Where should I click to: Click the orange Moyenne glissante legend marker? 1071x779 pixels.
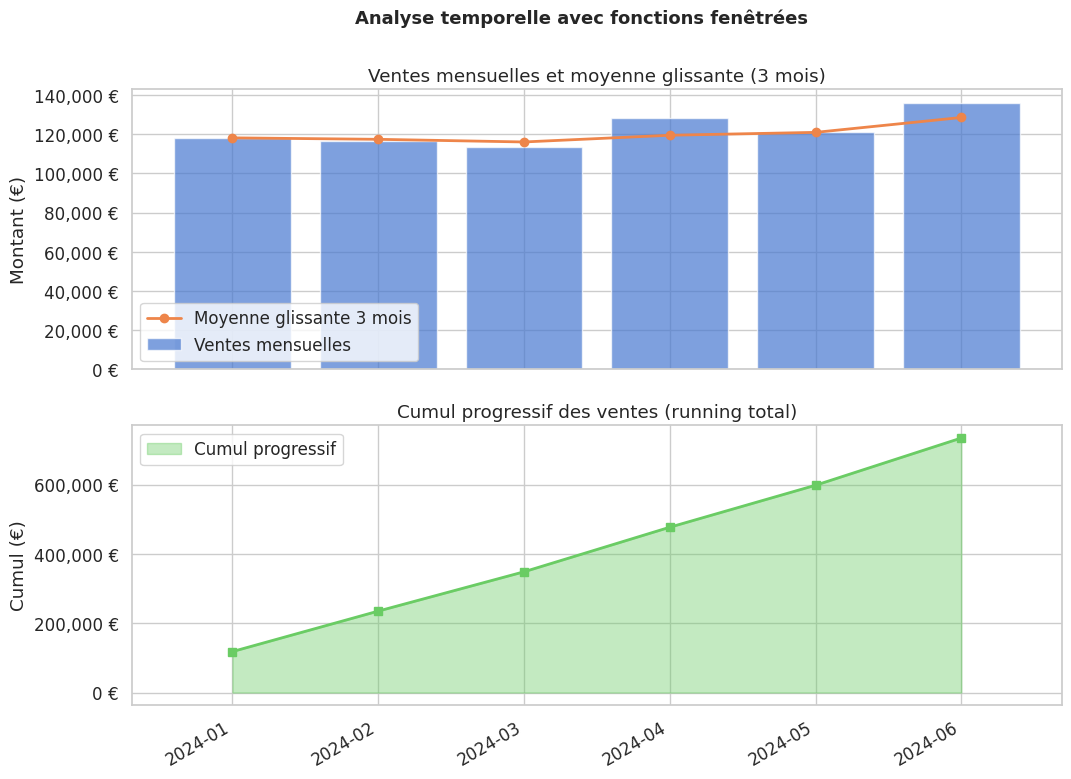click(164, 318)
